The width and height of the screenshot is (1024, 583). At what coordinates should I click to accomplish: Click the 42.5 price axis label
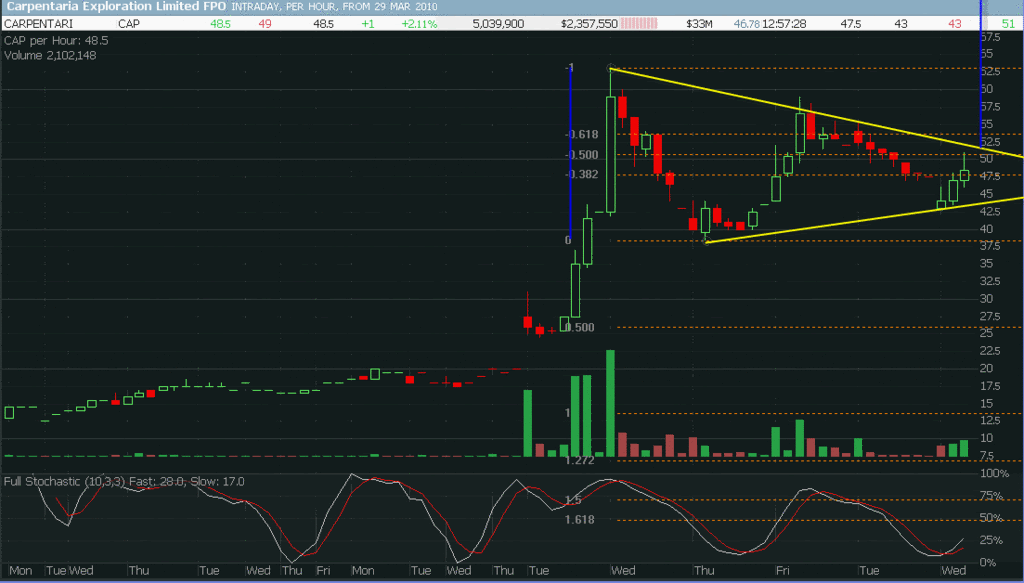pyautogui.click(x=990, y=212)
